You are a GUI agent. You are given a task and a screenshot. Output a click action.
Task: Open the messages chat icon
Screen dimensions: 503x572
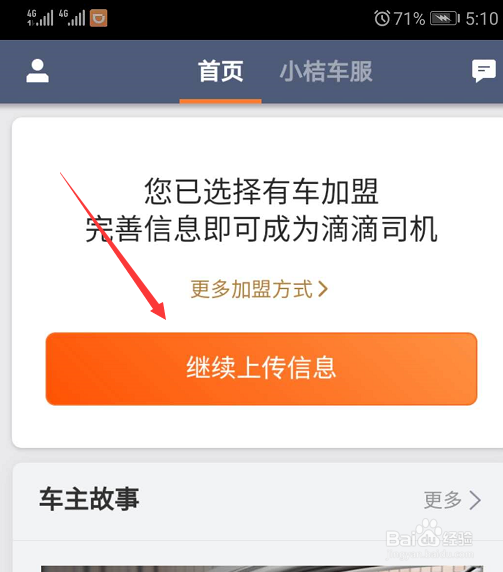484,71
